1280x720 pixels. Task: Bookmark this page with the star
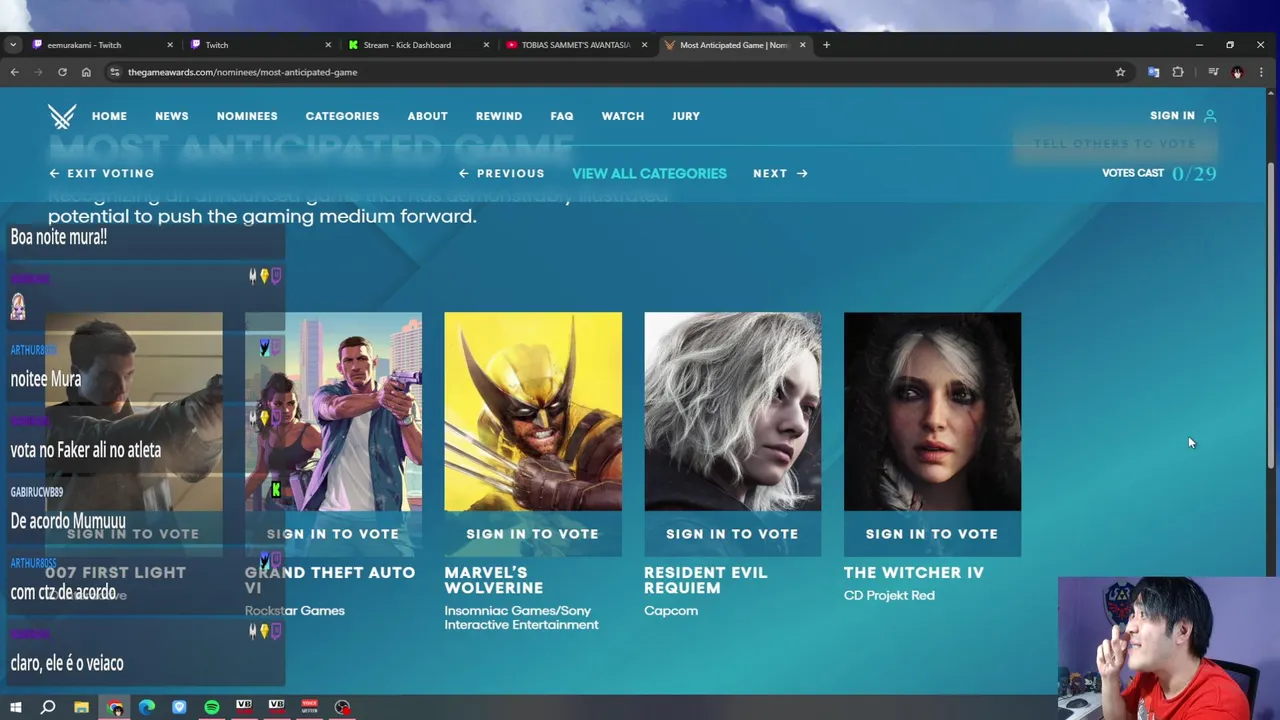click(1120, 72)
